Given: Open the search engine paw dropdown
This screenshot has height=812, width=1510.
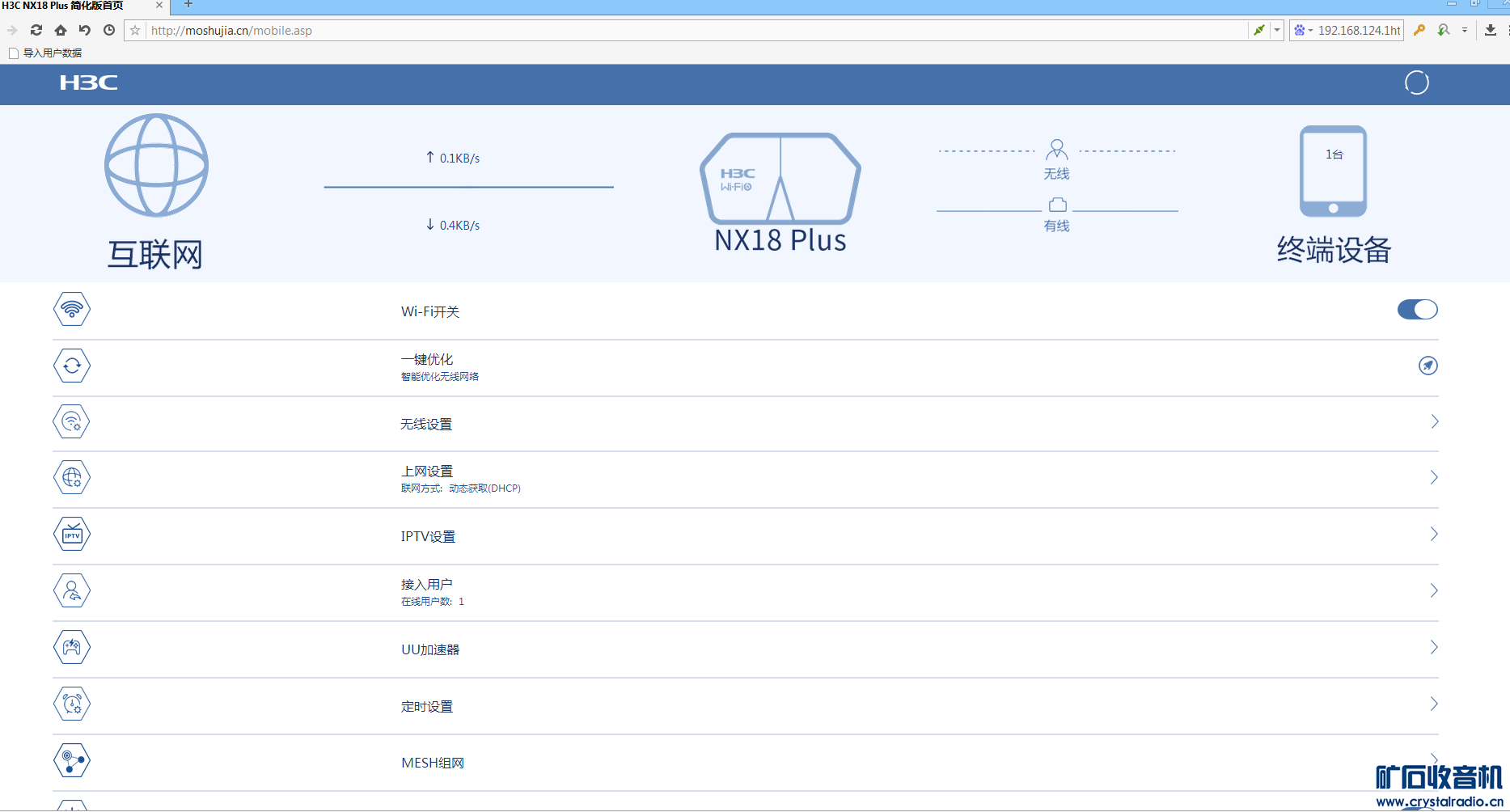Looking at the screenshot, I should pyautogui.click(x=1302, y=30).
